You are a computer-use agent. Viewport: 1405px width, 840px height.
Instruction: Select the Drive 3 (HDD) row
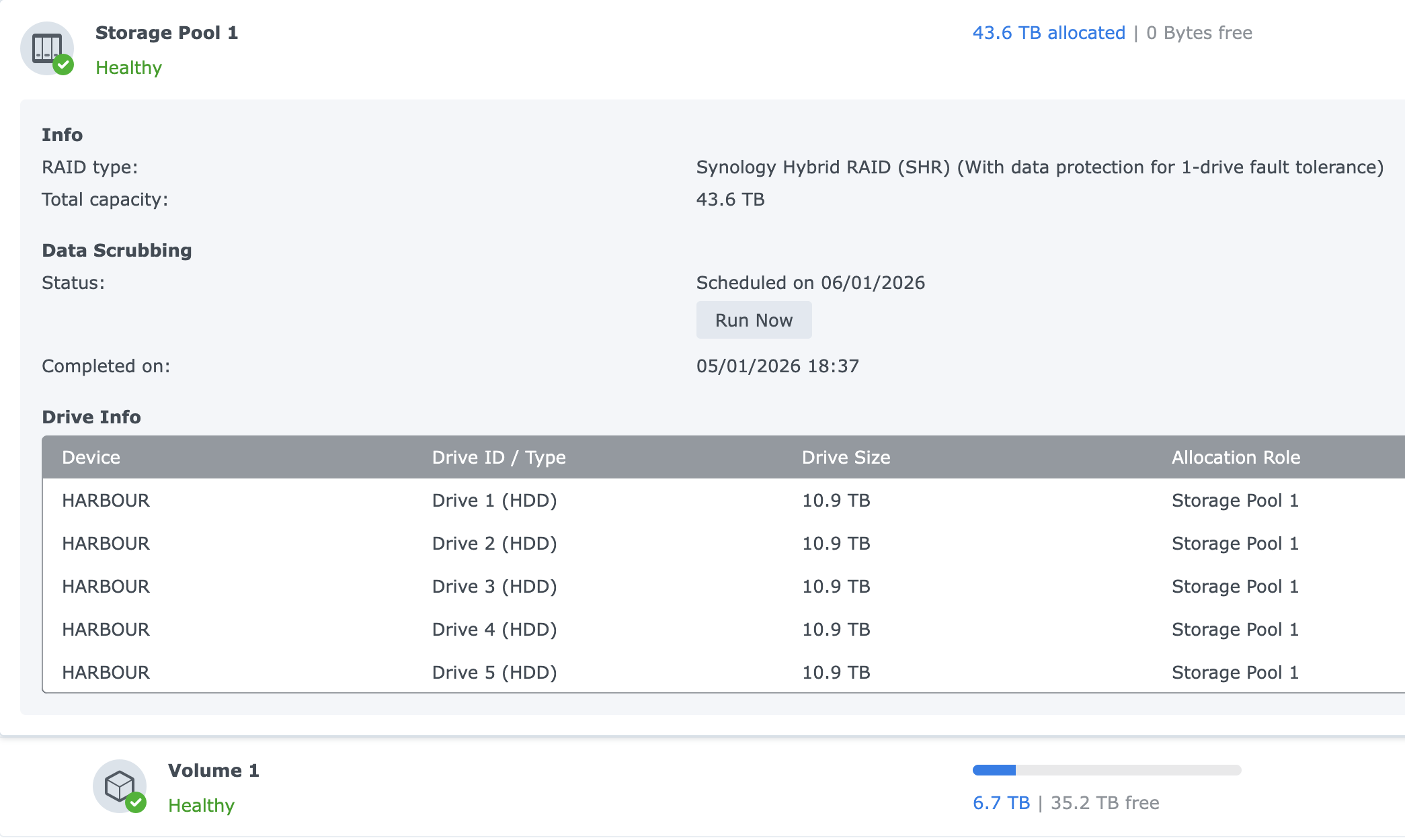pos(723,587)
